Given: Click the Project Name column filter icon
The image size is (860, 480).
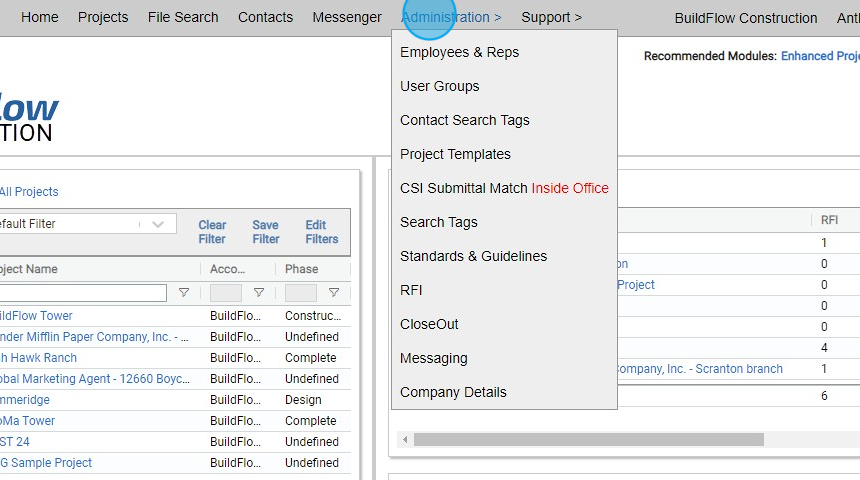Looking at the screenshot, I should point(184,293).
